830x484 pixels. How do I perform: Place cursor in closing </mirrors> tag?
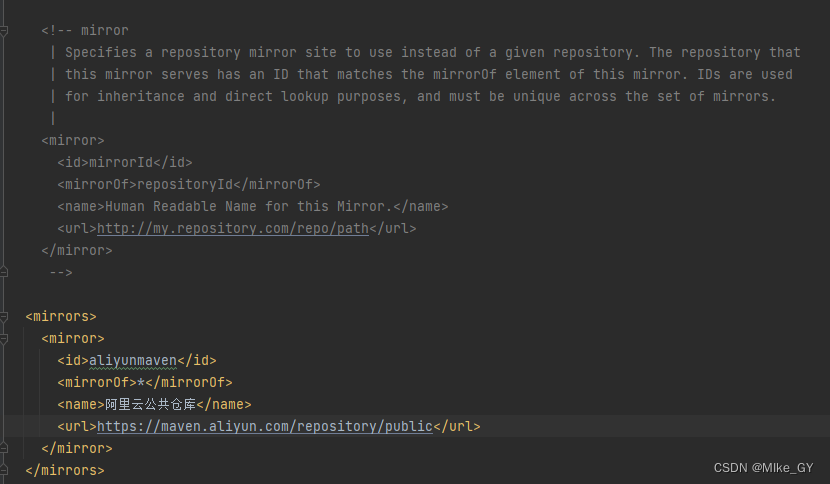(x=65, y=470)
